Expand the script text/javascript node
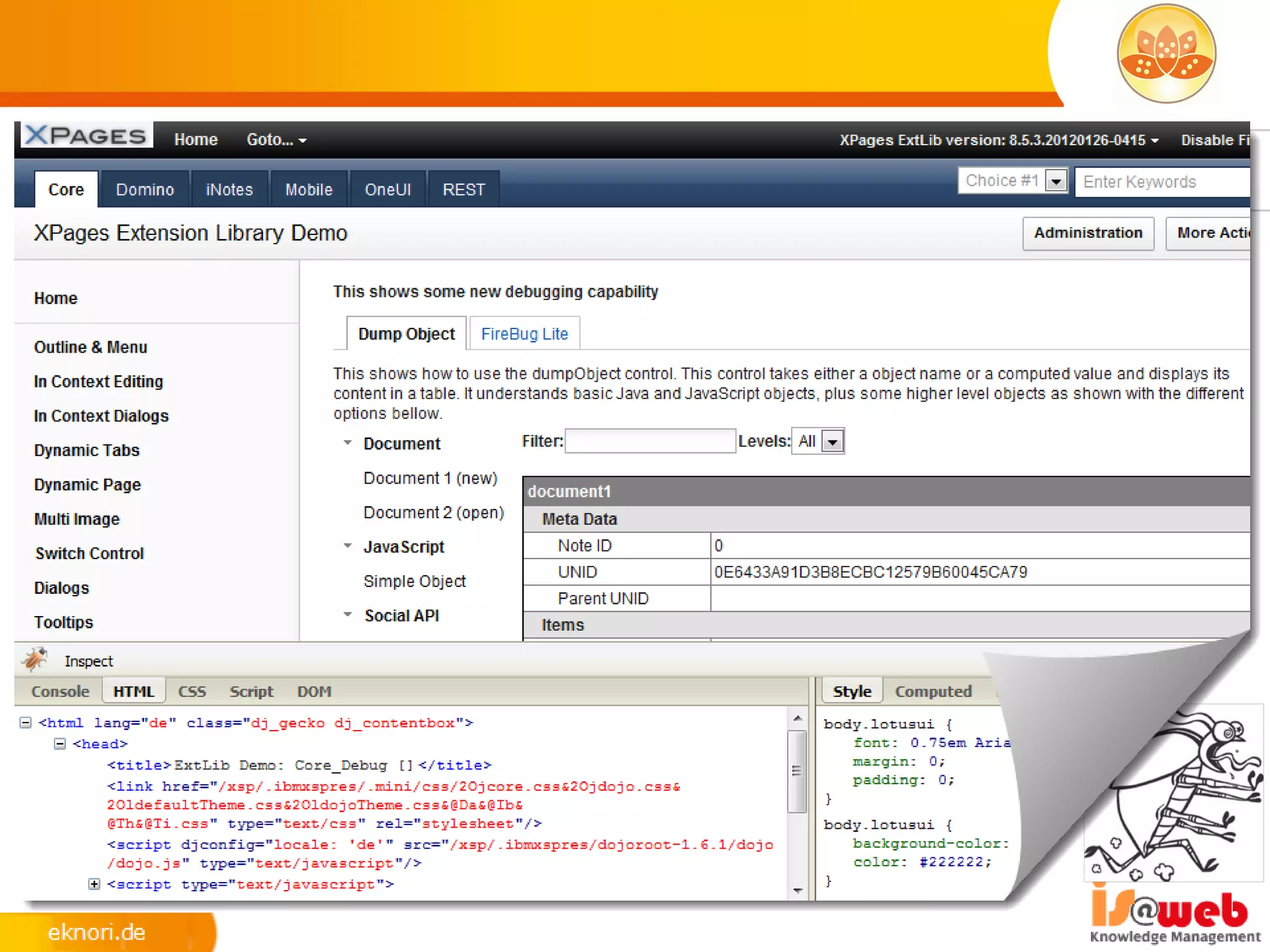 coord(94,884)
